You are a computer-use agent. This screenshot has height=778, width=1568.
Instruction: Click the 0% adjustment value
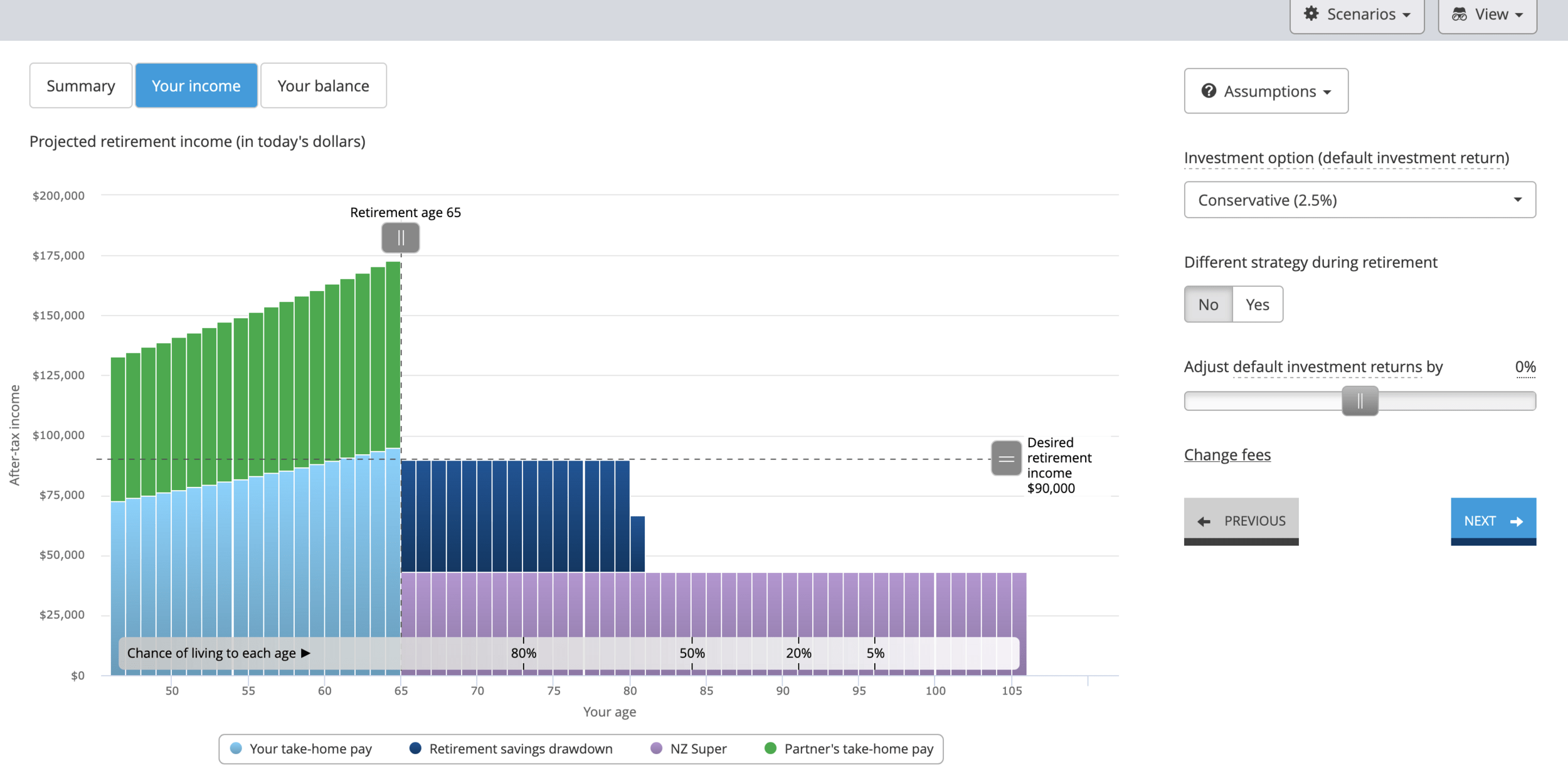pos(1525,367)
